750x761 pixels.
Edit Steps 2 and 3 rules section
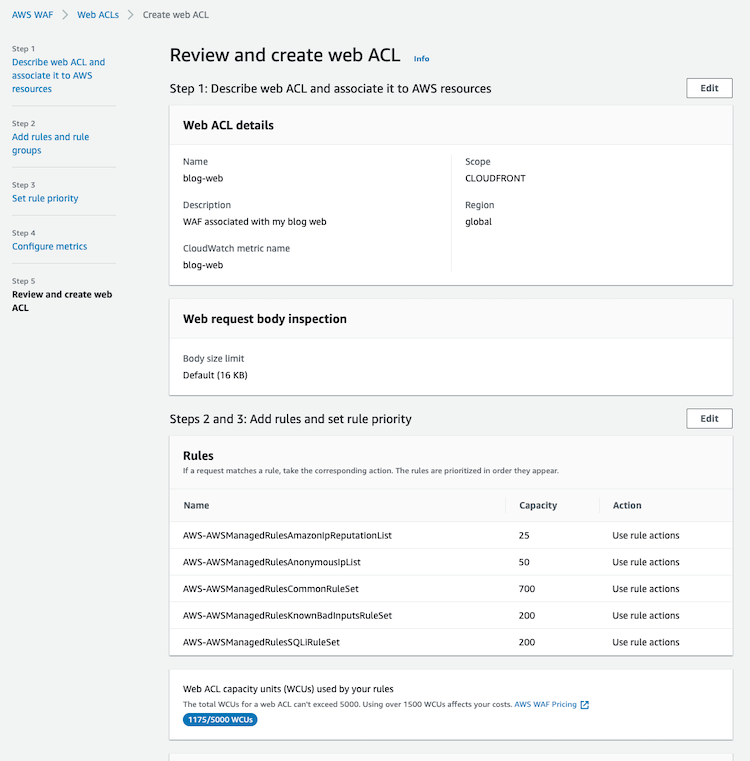point(709,419)
